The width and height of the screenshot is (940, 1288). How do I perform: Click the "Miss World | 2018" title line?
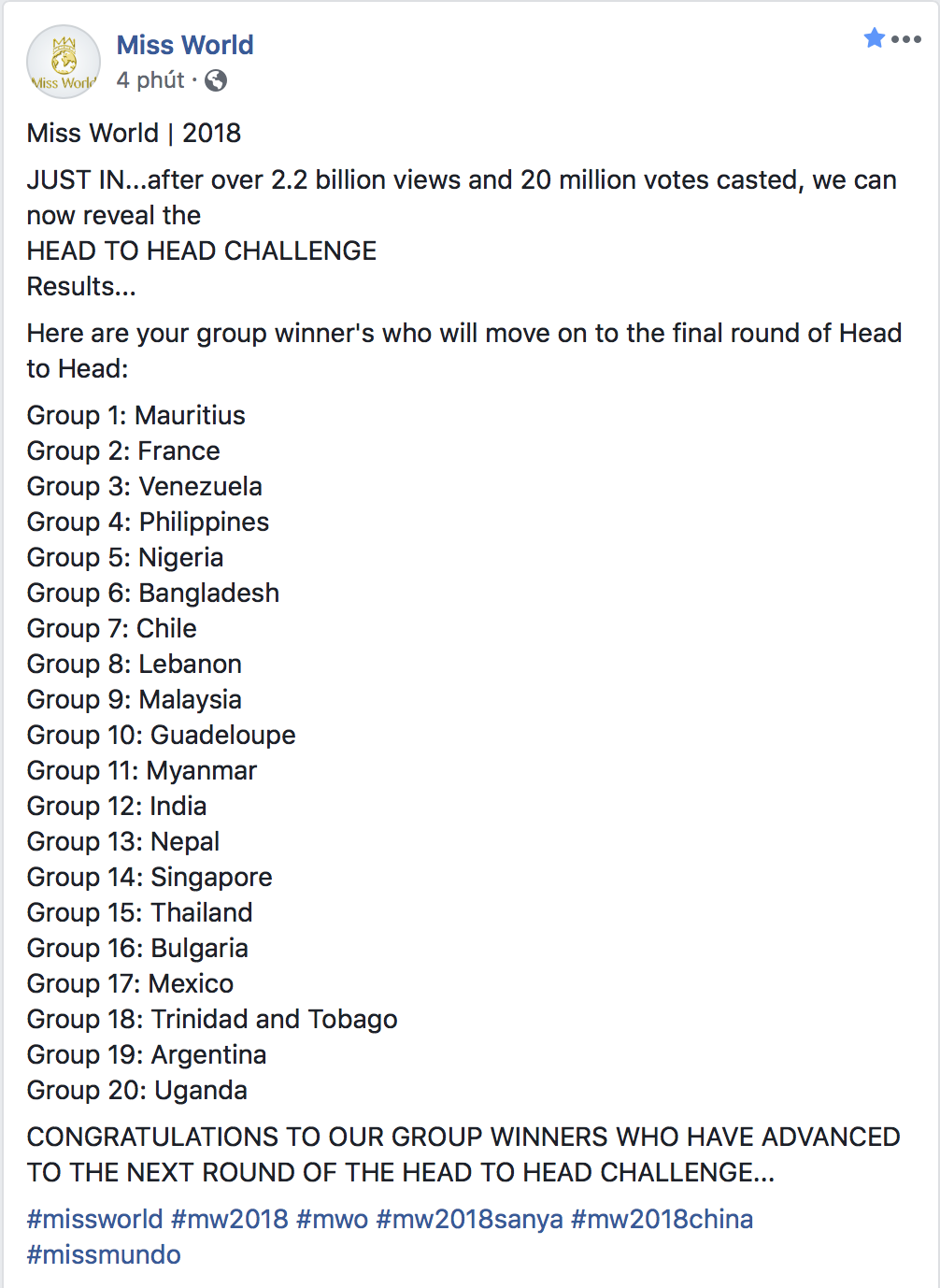pyautogui.click(x=134, y=133)
